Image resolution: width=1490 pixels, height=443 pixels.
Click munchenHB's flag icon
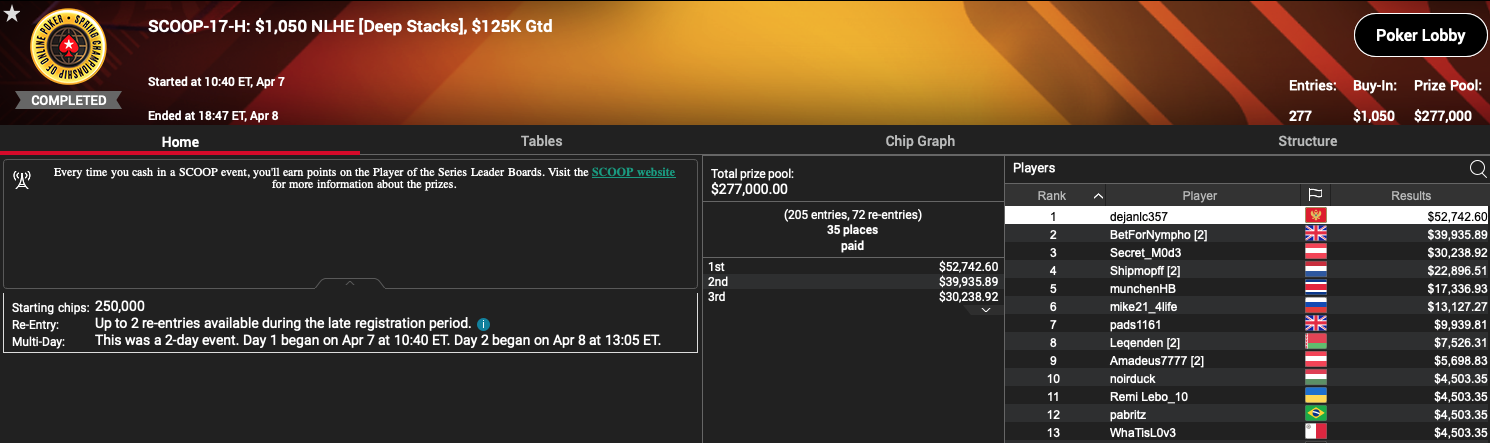(1315, 288)
